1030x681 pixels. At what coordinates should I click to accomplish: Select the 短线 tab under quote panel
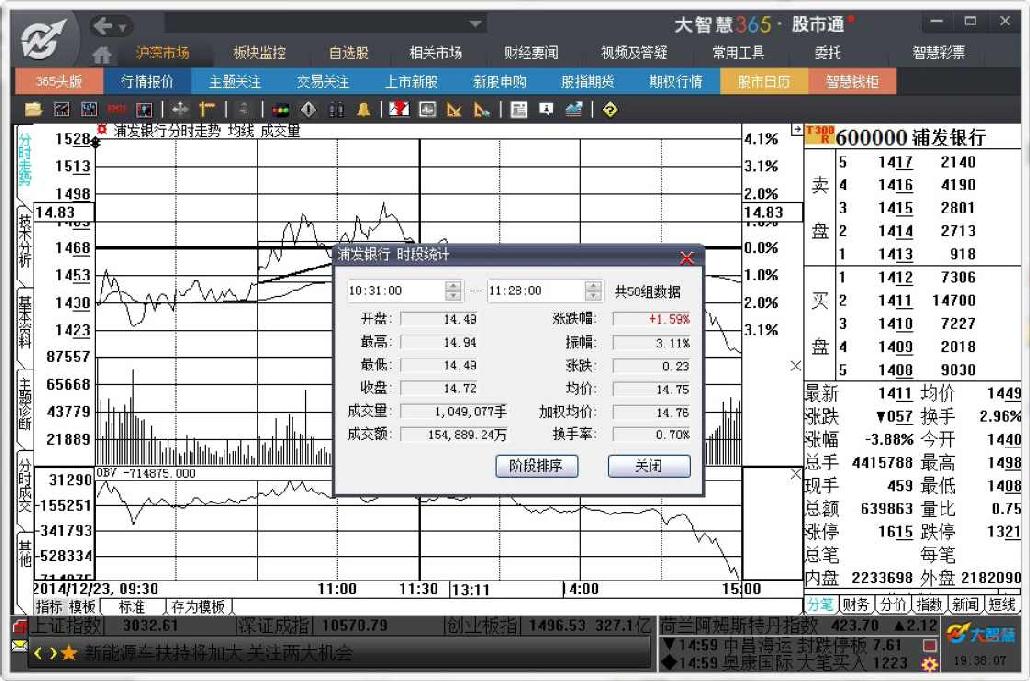pyautogui.click(x=1002, y=605)
